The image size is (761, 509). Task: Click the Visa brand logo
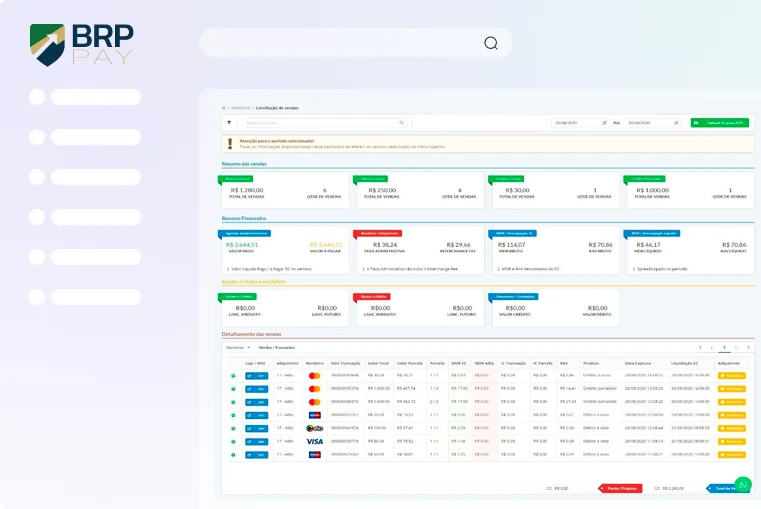[314, 442]
